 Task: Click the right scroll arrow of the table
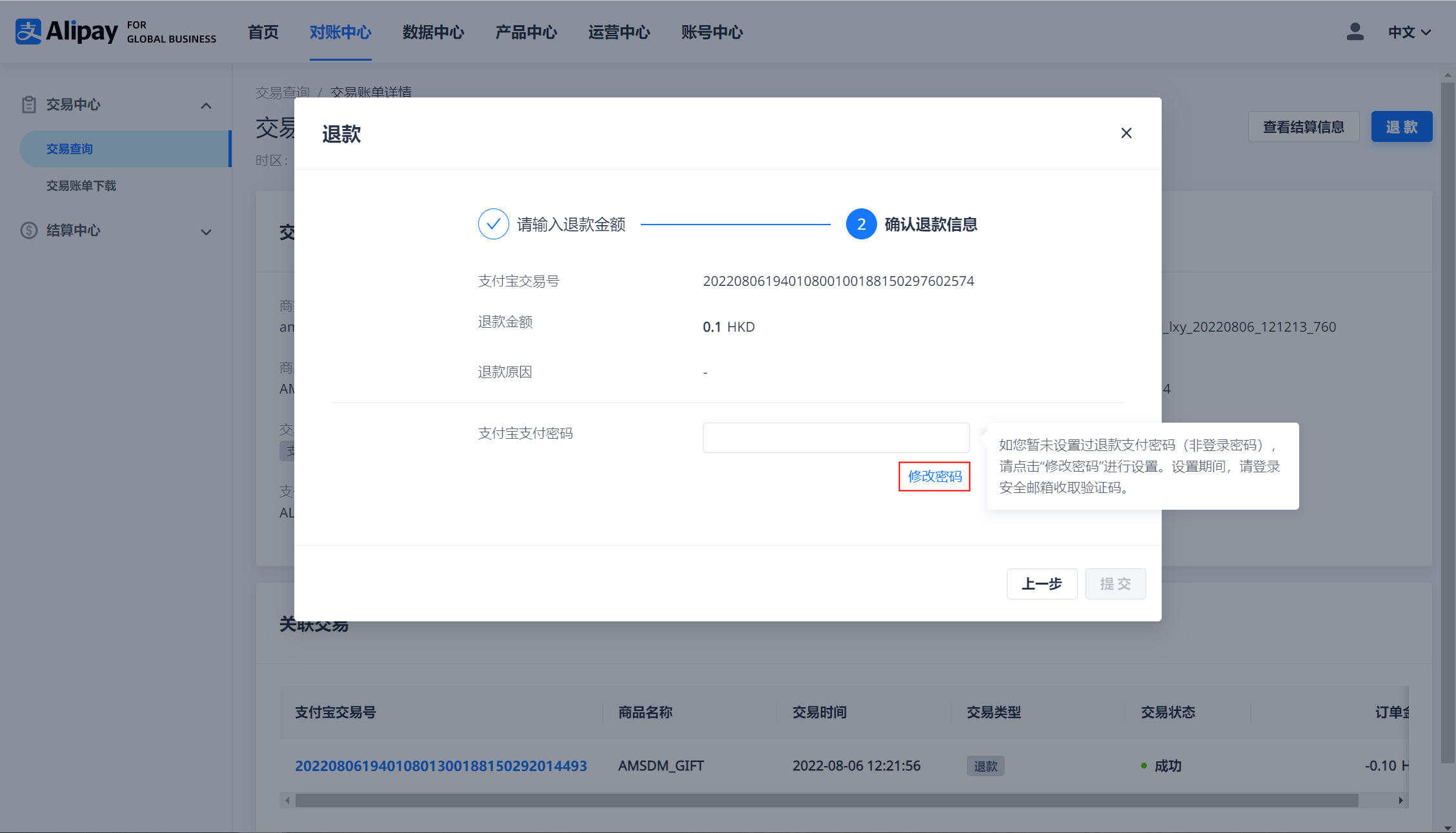tap(1400, 800)
